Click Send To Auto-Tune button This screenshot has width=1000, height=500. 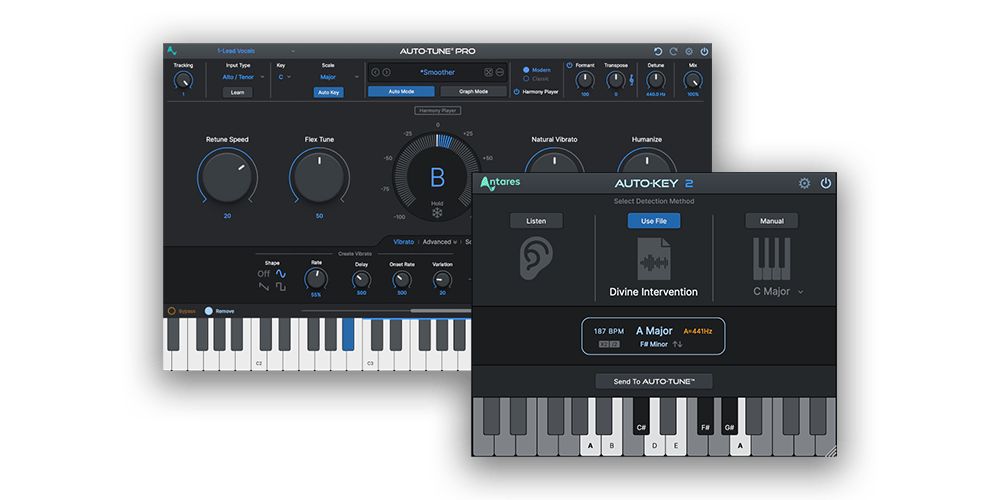pos(654,381)
